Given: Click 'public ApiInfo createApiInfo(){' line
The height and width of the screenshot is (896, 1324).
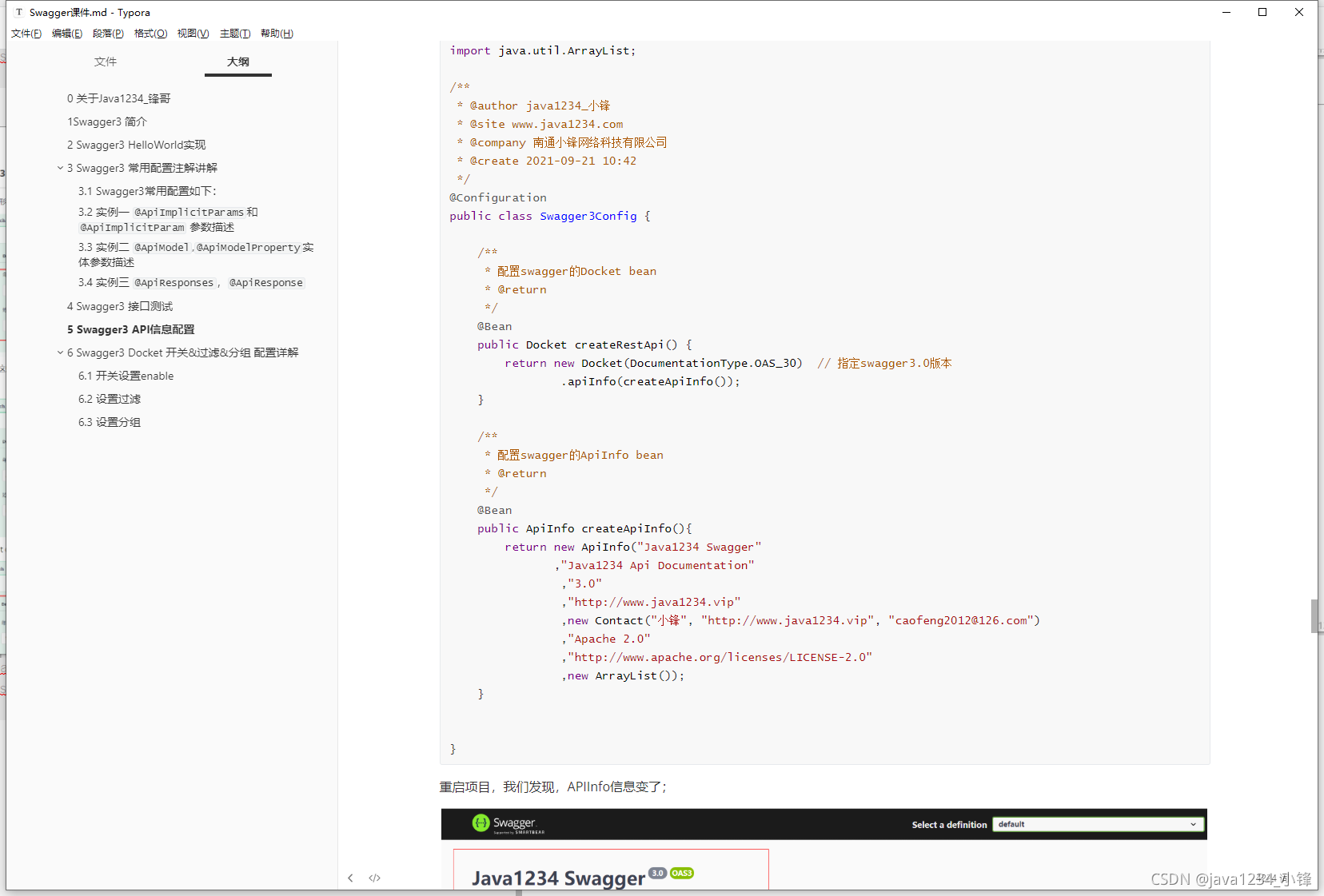Looking at the screenshot, I should 584,528.
